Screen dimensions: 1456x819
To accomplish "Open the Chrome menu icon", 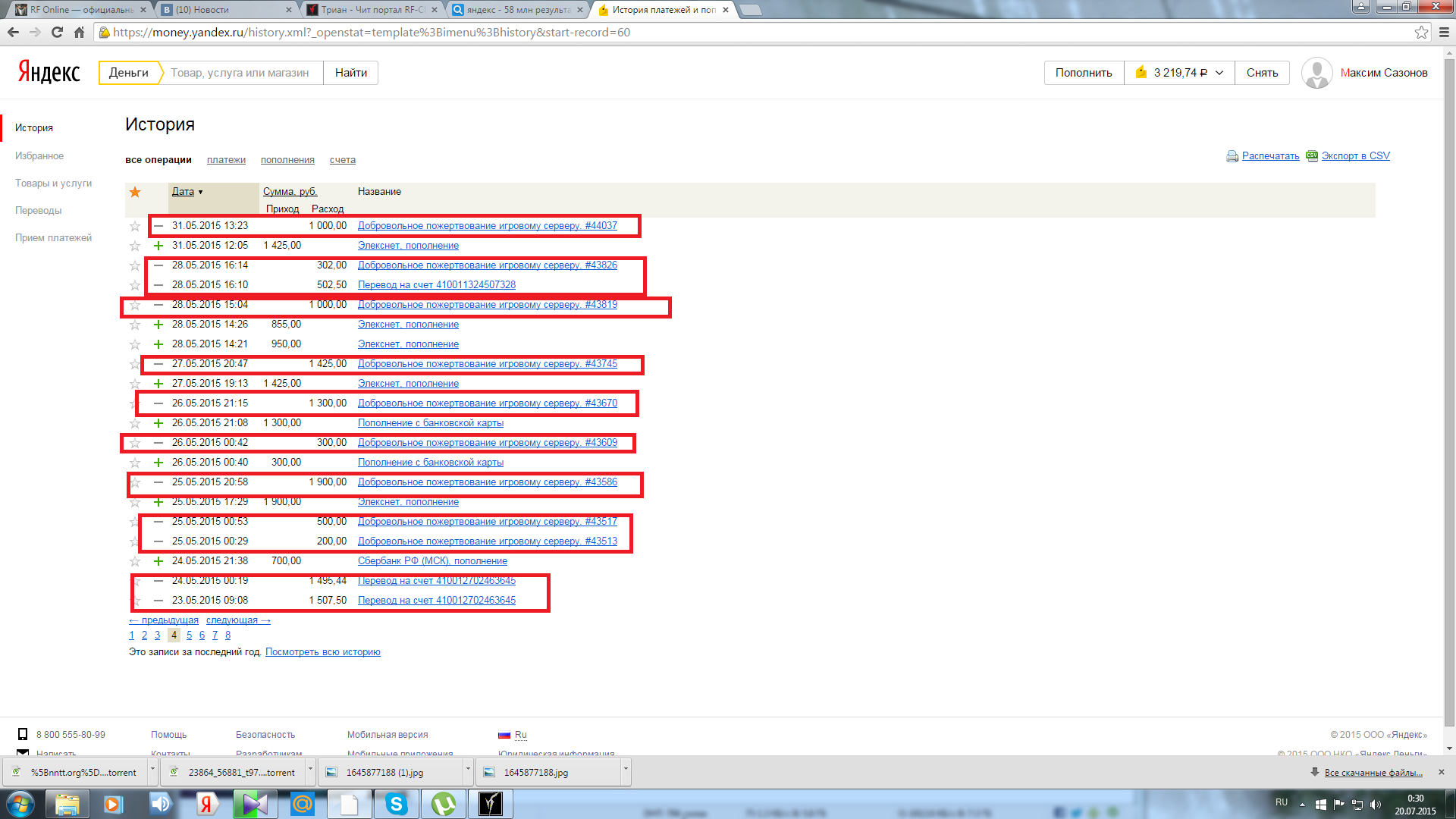I will point(1444,32).
